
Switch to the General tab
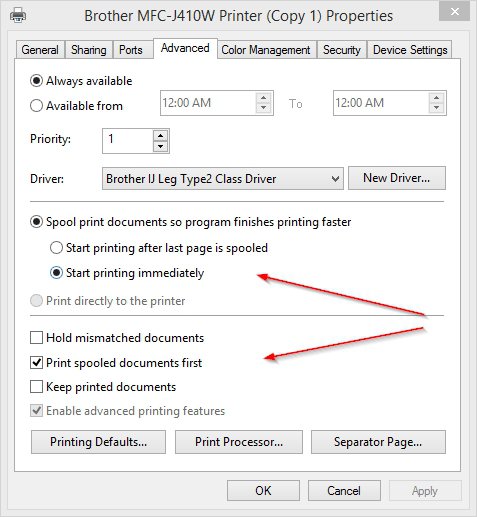click(40, 50)
